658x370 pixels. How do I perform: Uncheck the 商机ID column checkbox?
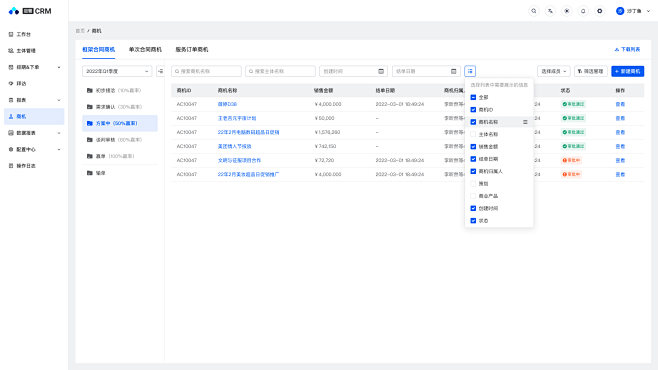(473, 109)
